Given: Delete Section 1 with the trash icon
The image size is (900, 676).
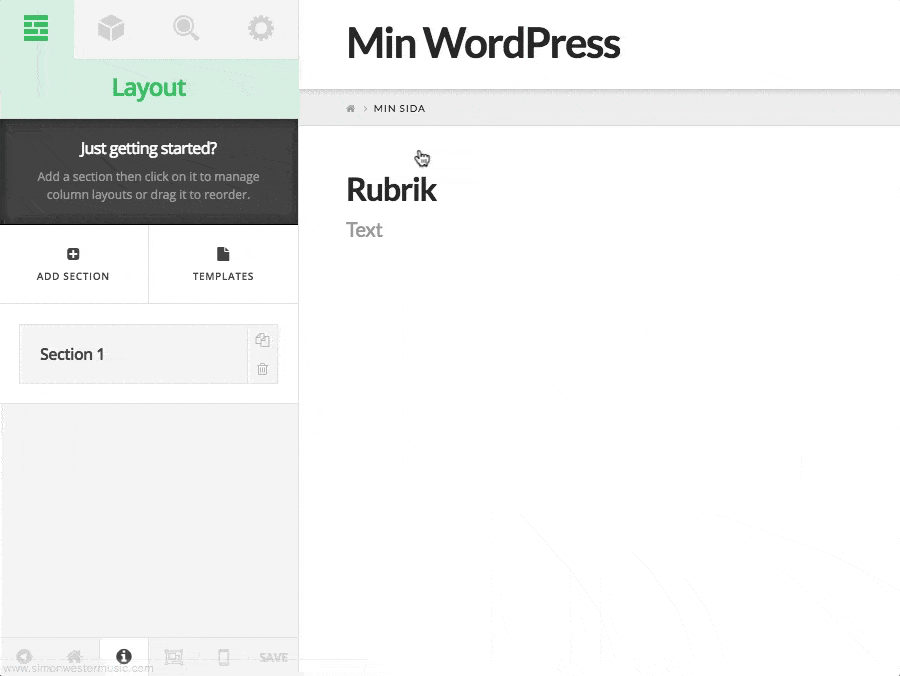Looking at the screenshot, I should [262, 369].
